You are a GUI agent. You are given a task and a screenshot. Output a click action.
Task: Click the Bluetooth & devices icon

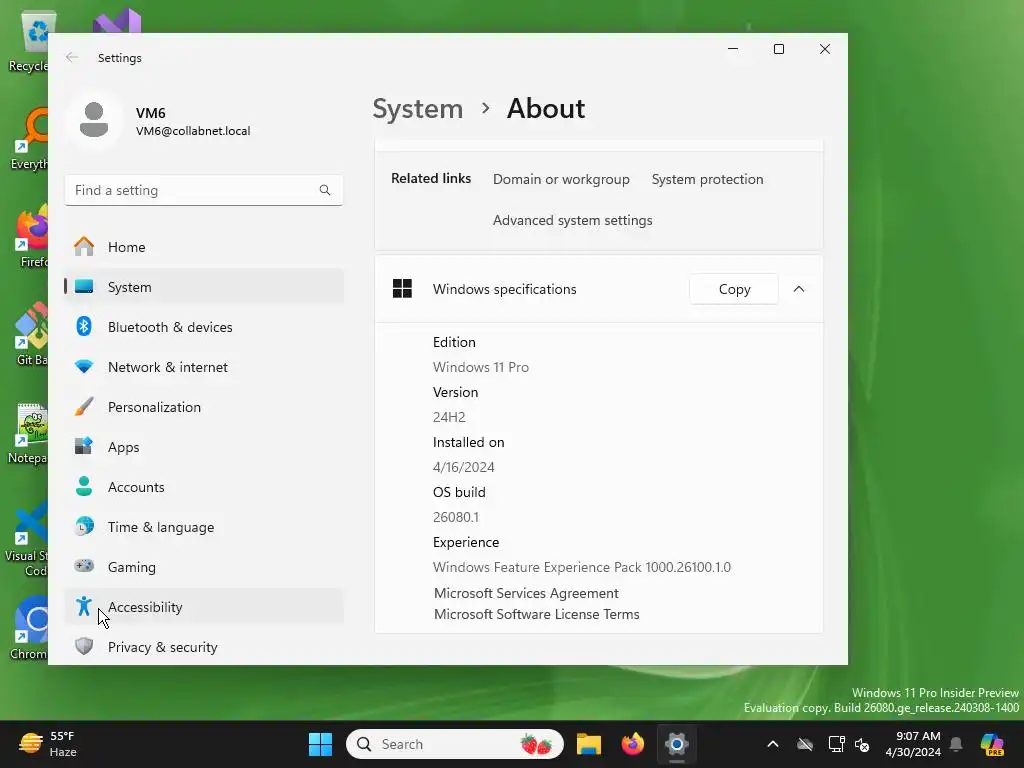(x=84, y=327)
